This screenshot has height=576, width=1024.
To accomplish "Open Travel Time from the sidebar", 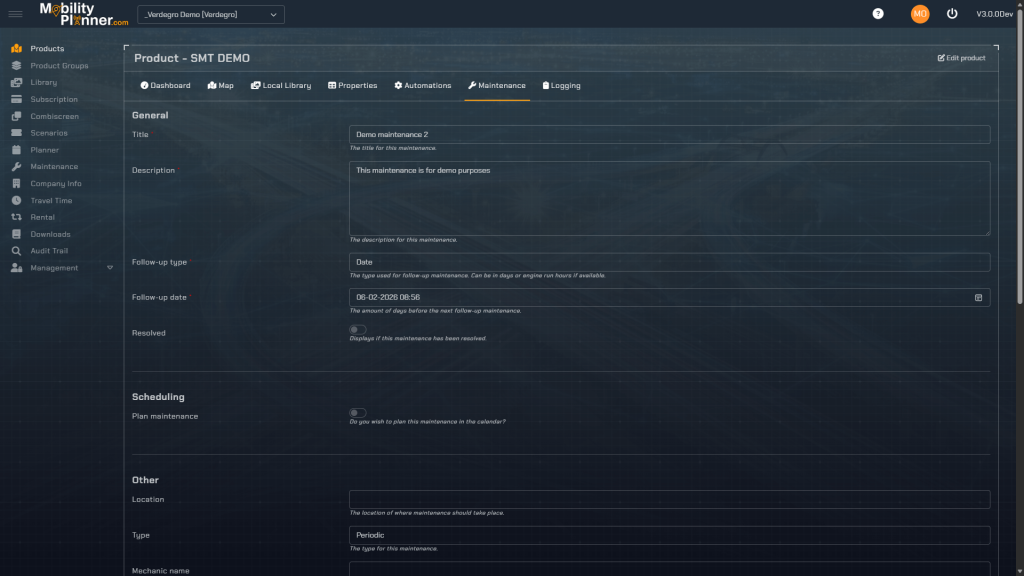I will tap(50, 200).
